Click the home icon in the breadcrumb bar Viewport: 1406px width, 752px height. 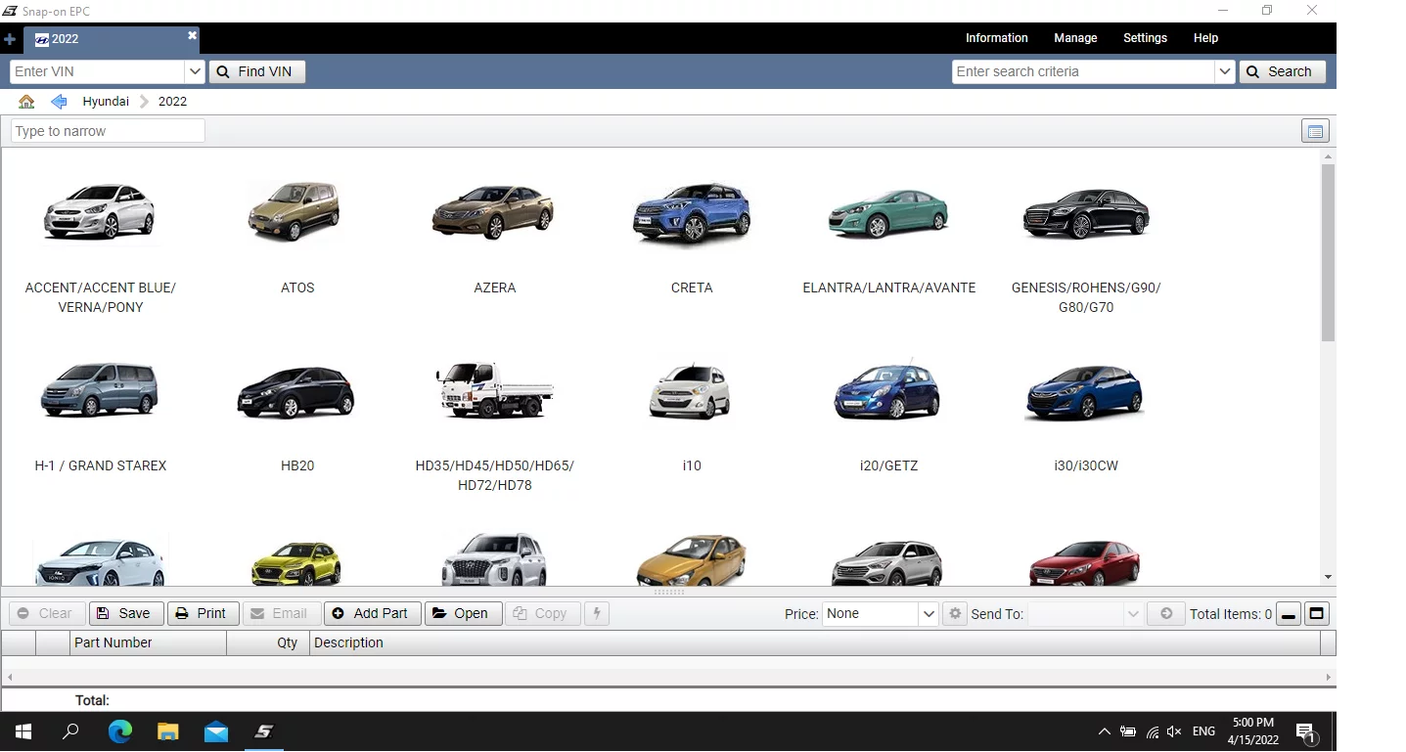pos(25,101)
